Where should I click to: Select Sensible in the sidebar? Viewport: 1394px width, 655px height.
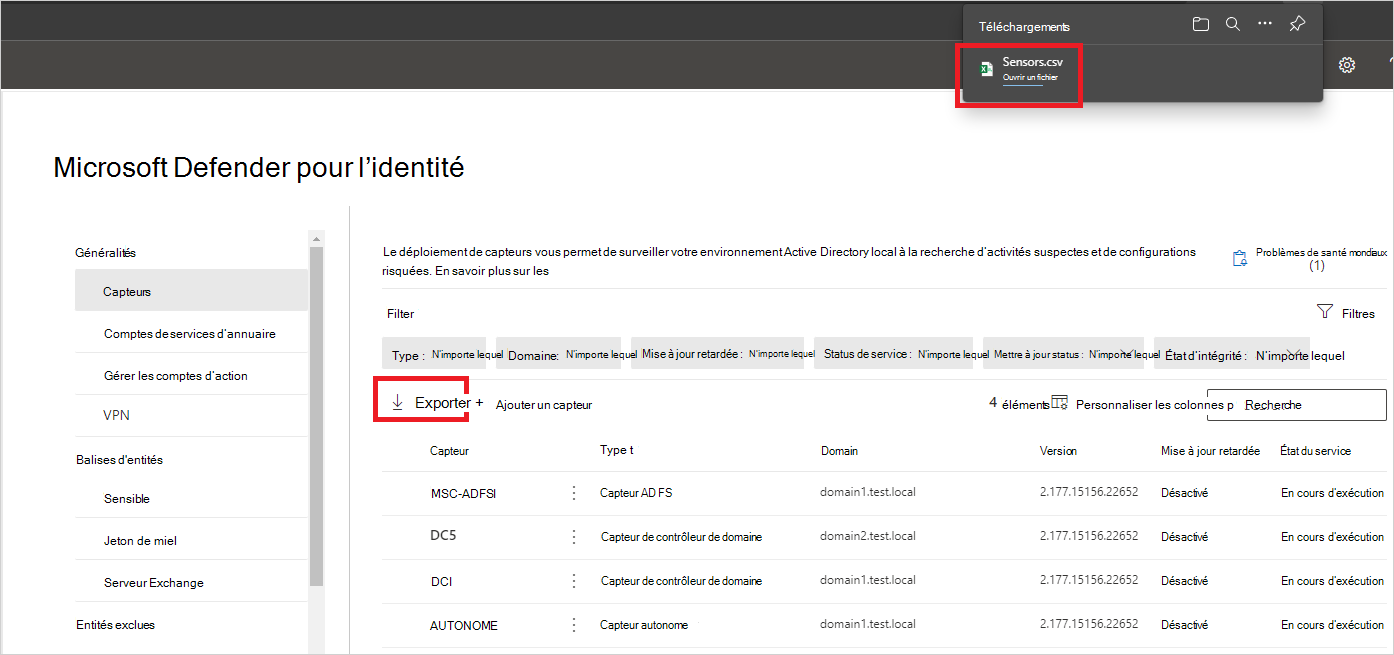coord(127,498)
